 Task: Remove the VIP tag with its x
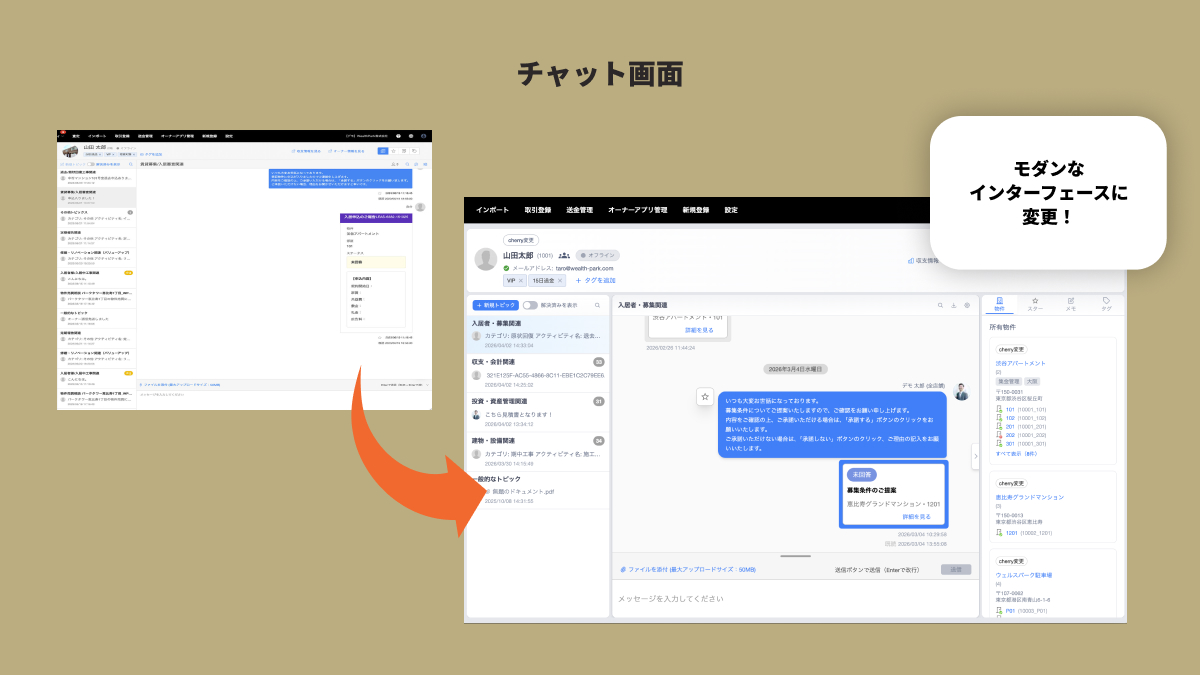pyautogui.click(x=521, y=281)
